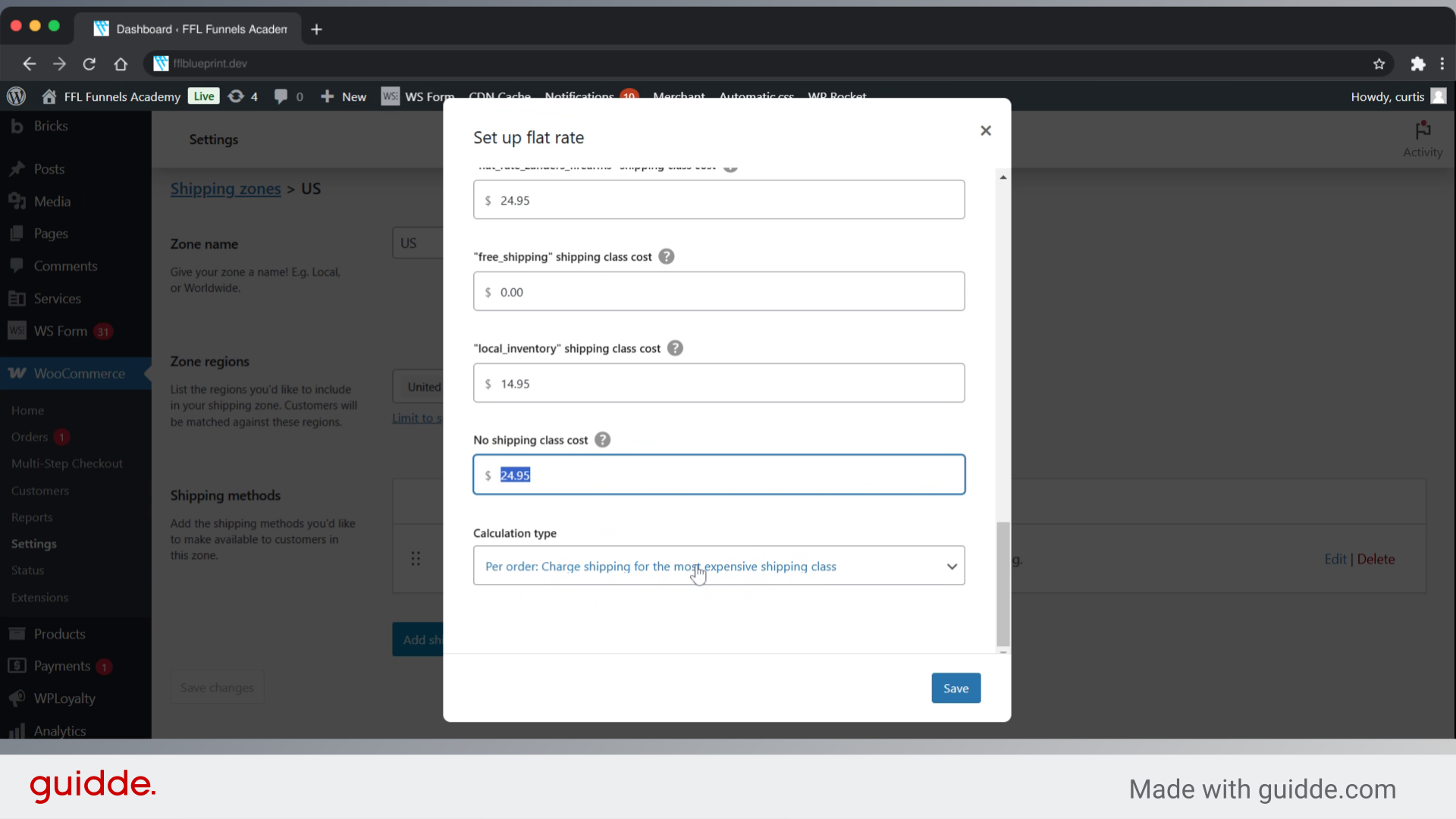Click the Zone name field US
Viewport: 1456px width, 819px height.
tap(418, 243)
